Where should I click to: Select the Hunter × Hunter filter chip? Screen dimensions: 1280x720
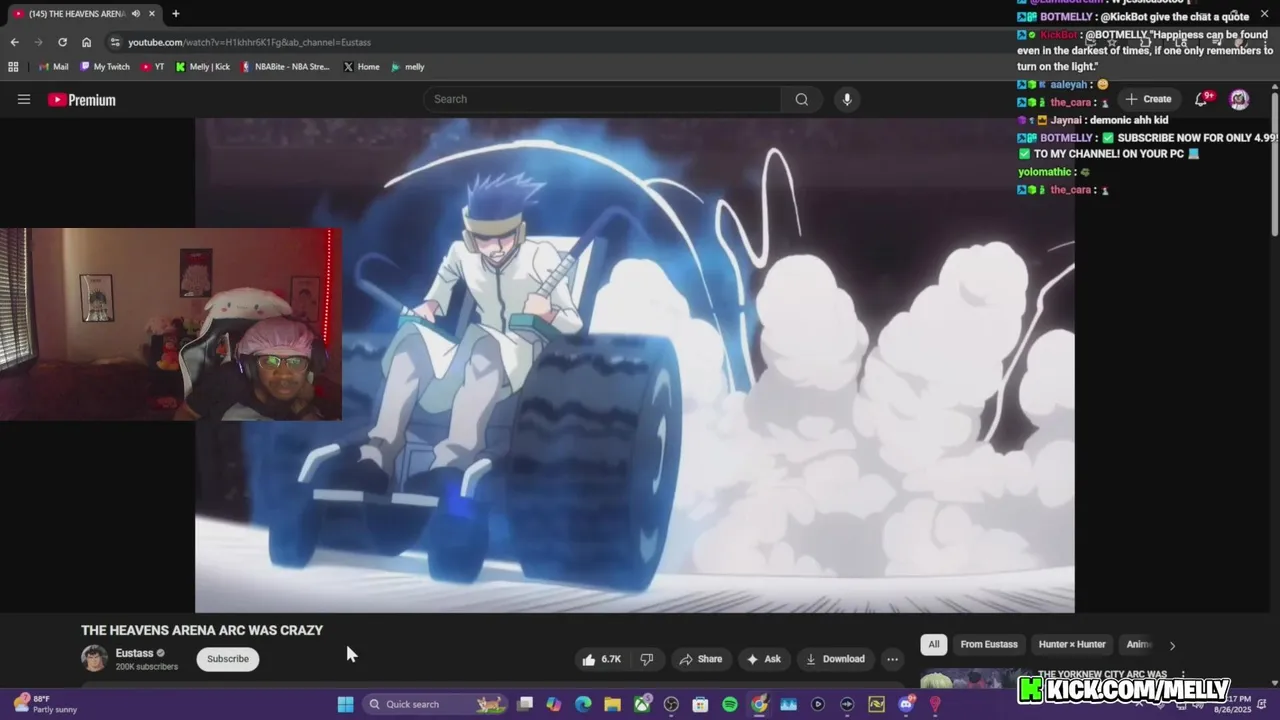point(1072,645)
